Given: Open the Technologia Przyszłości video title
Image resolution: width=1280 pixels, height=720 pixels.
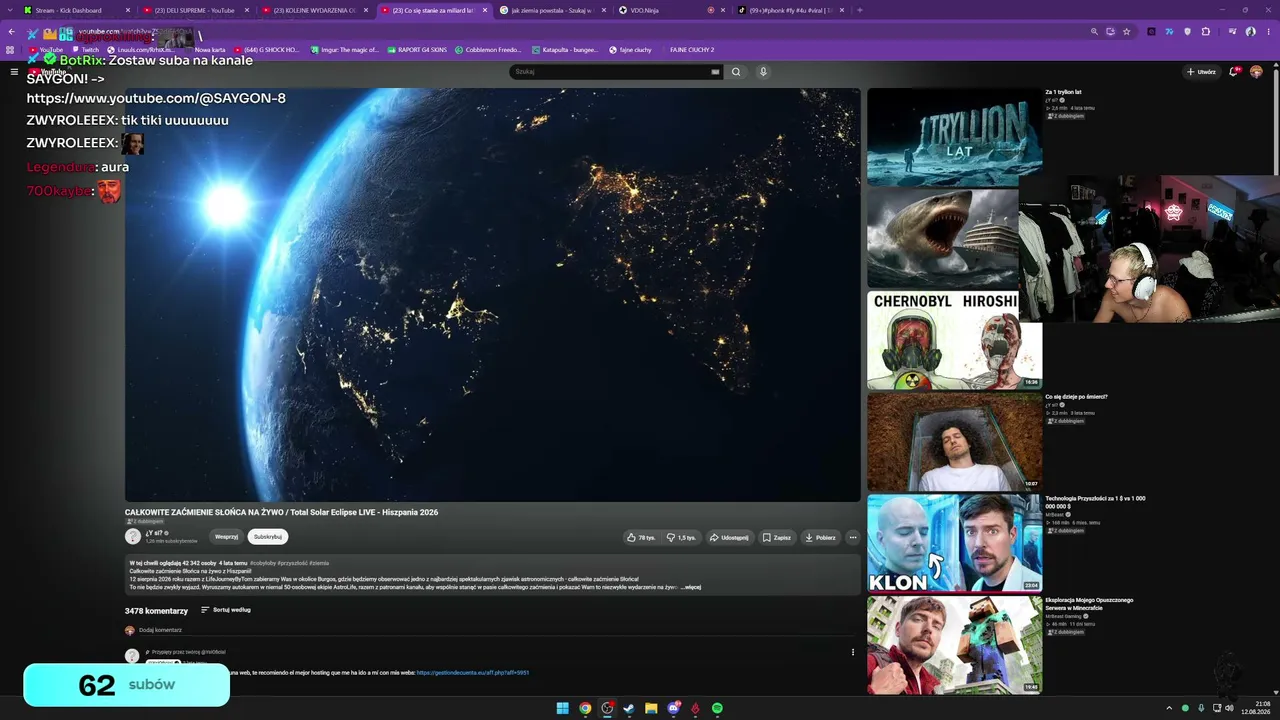Looking at the screenshot, I should point(1095,502).
